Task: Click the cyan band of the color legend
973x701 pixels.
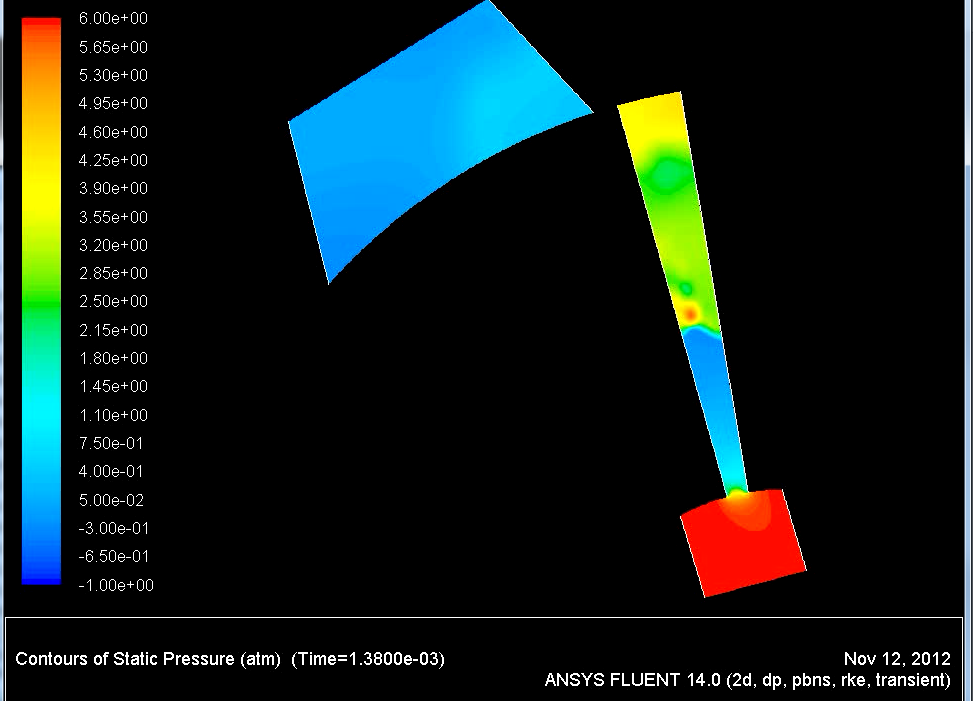Action: tap(41, 410)
